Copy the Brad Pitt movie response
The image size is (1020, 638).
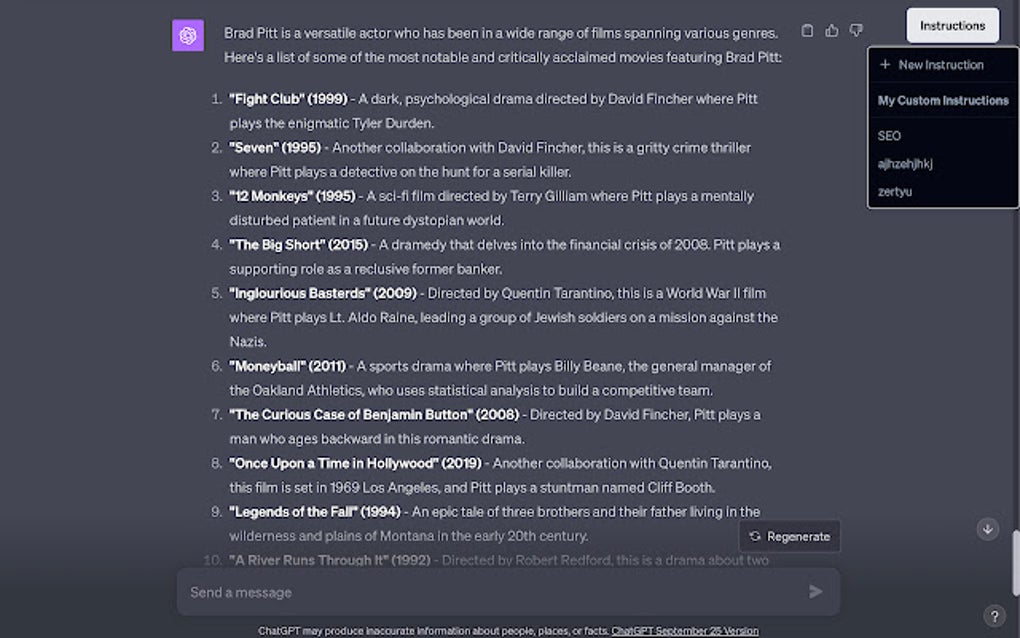[x=807, y=30]
